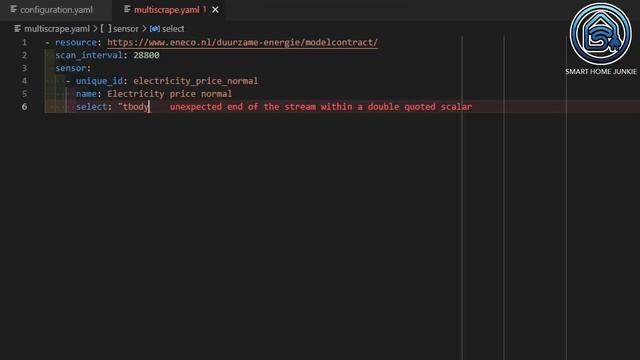Switch to the configuration.yaml tab
This screenshot has height=360, width=640.
[x=56, y=10]
